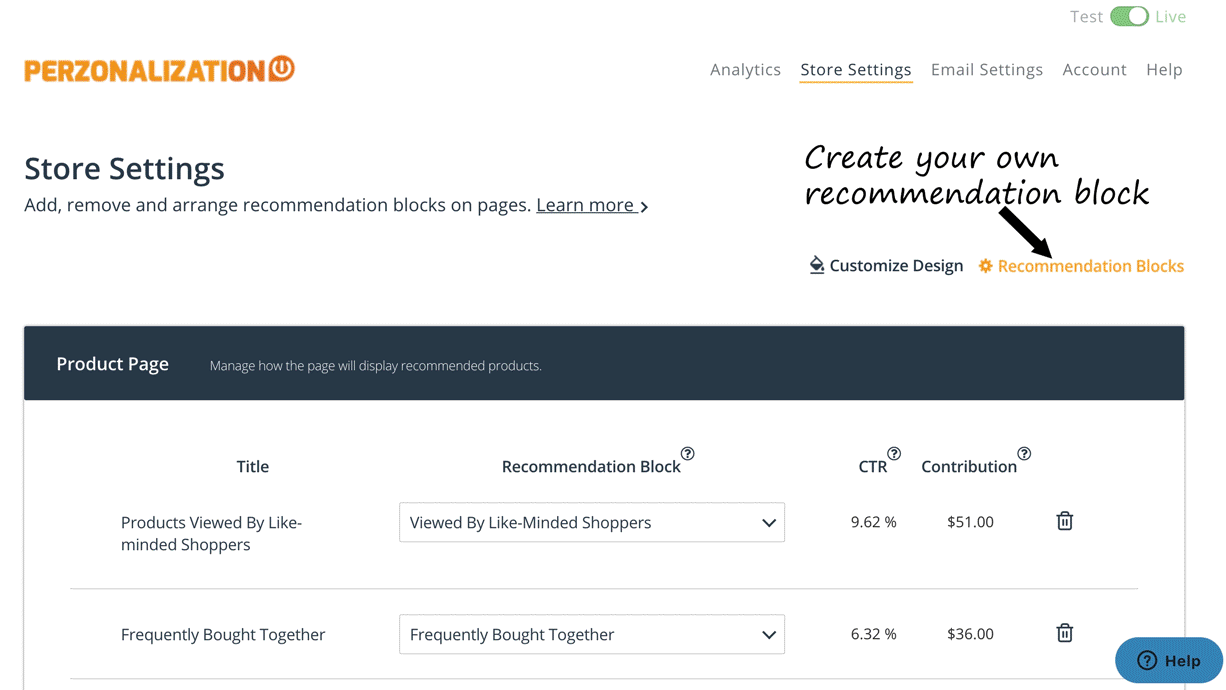This screenshot has width=1226, height=690.
Task: Click the paint bucket Customize Design icon
Action: click(817, 265)
